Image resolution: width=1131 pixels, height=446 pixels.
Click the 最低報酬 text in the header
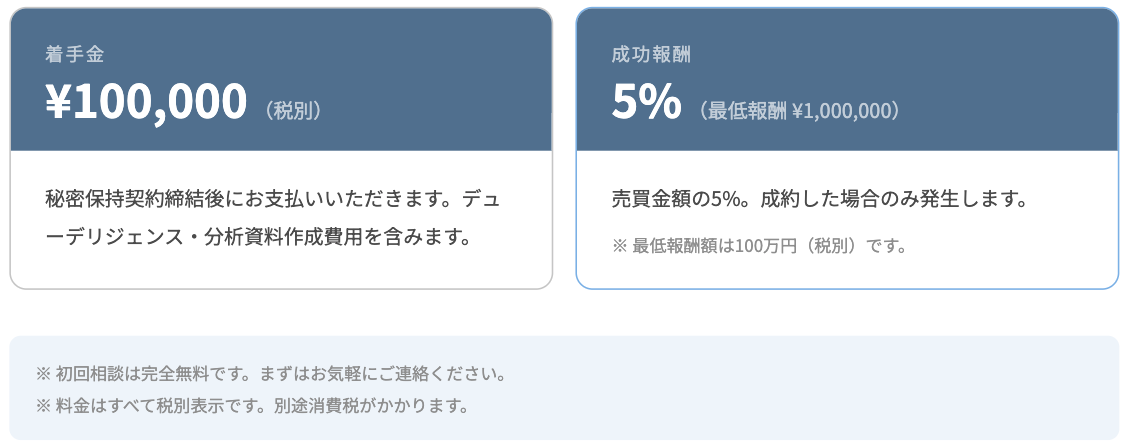tap(747, 110)
